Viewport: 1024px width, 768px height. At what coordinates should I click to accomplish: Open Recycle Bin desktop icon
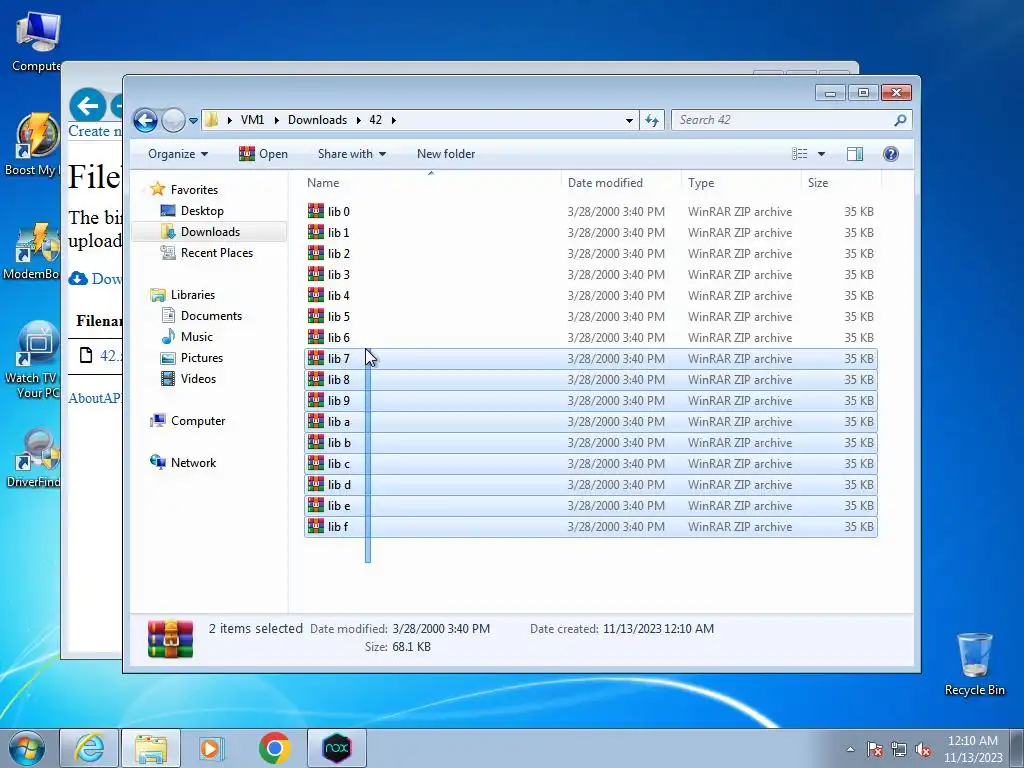(x=974, y=663)
